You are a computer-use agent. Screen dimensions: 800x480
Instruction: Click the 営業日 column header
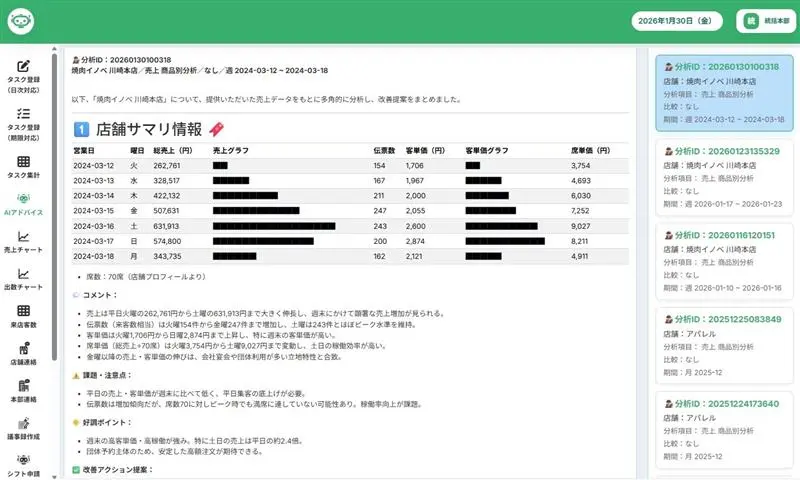coord(84,150)
